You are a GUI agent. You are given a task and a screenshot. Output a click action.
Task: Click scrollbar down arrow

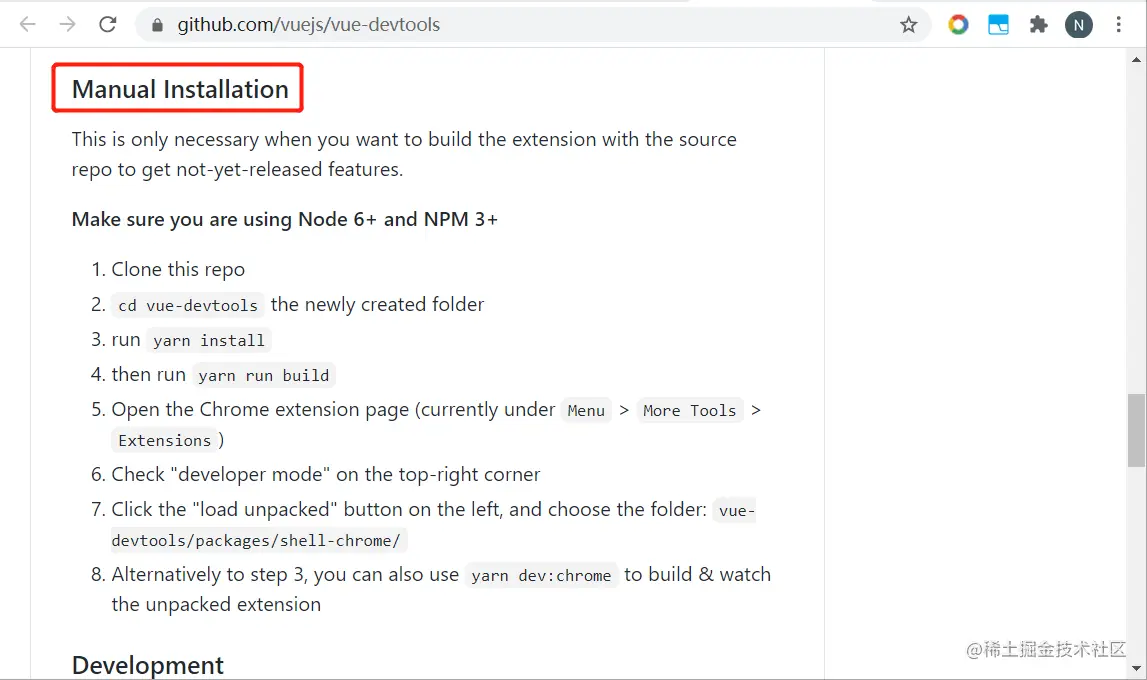(x=1136, y=668)
